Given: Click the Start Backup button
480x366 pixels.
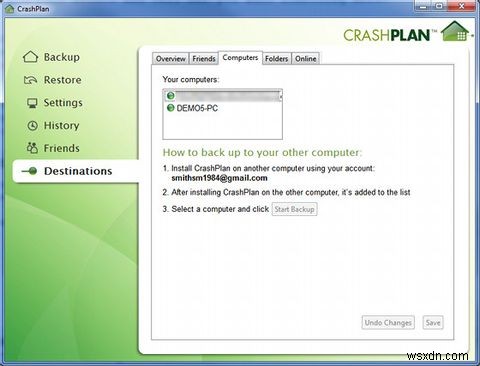Looking at the screenshot, I should click(294, 209).
